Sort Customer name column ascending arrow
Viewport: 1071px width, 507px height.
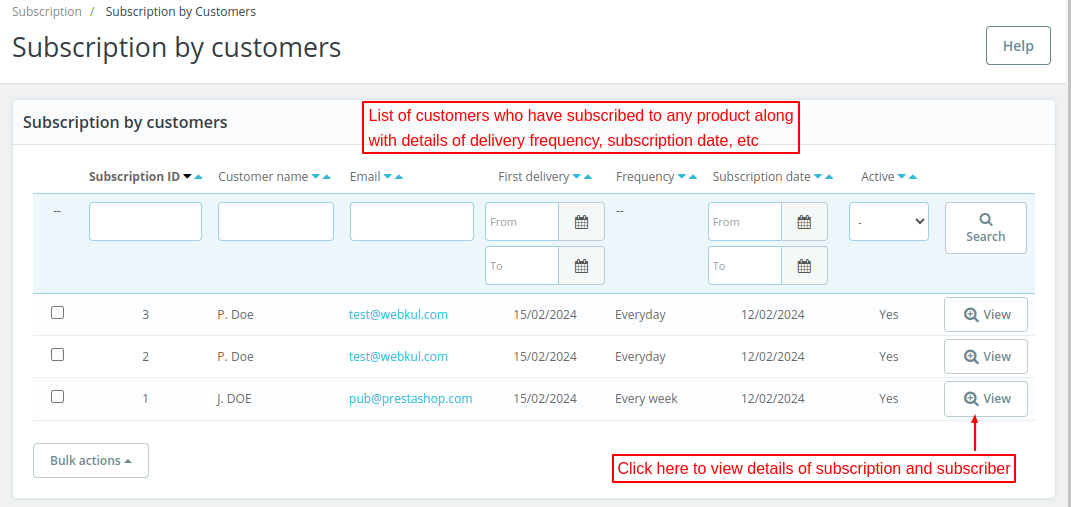click(x=327, y=177)
